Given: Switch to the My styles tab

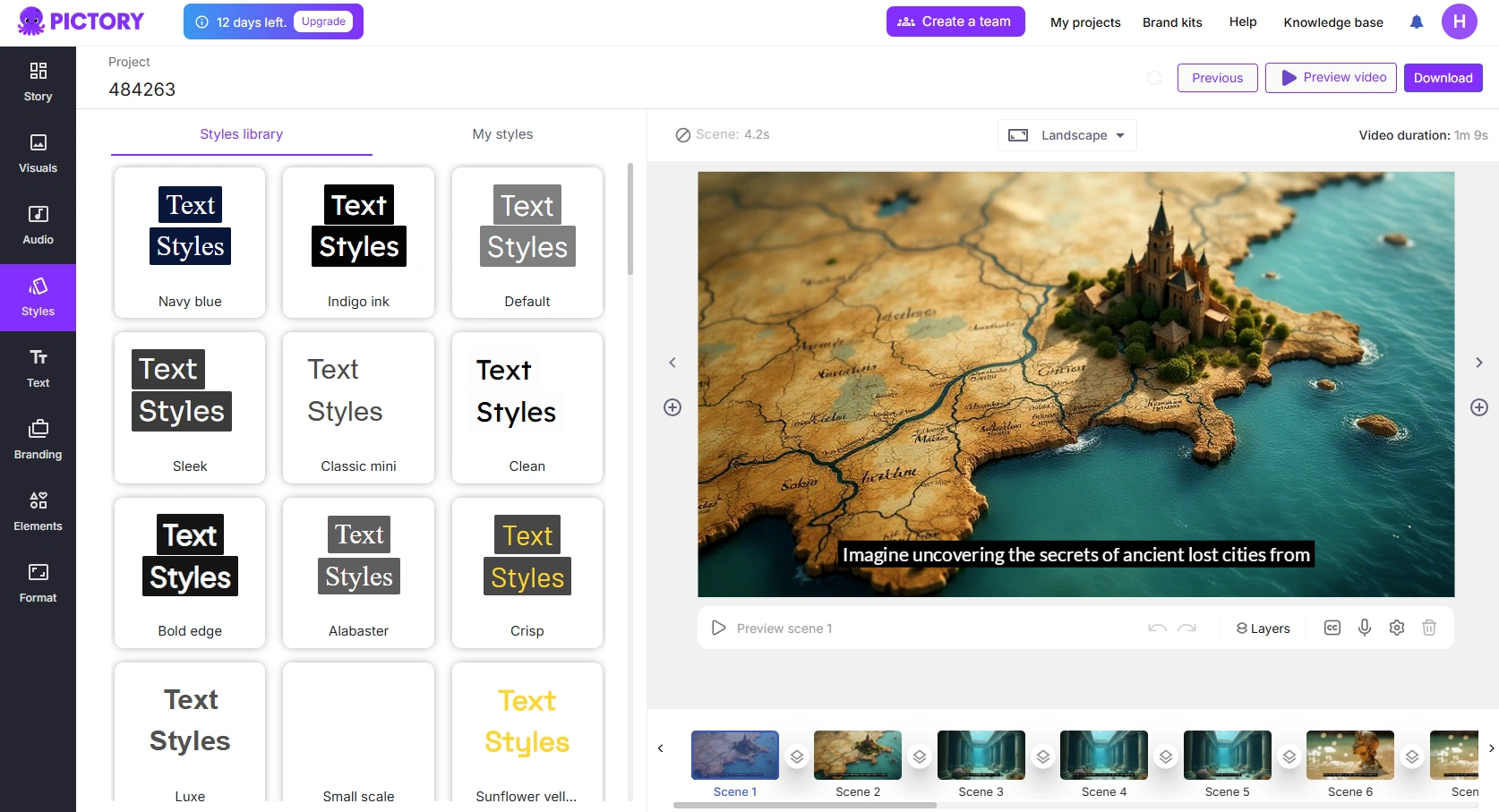Looking at the screenshot, I should coord(502,134).
